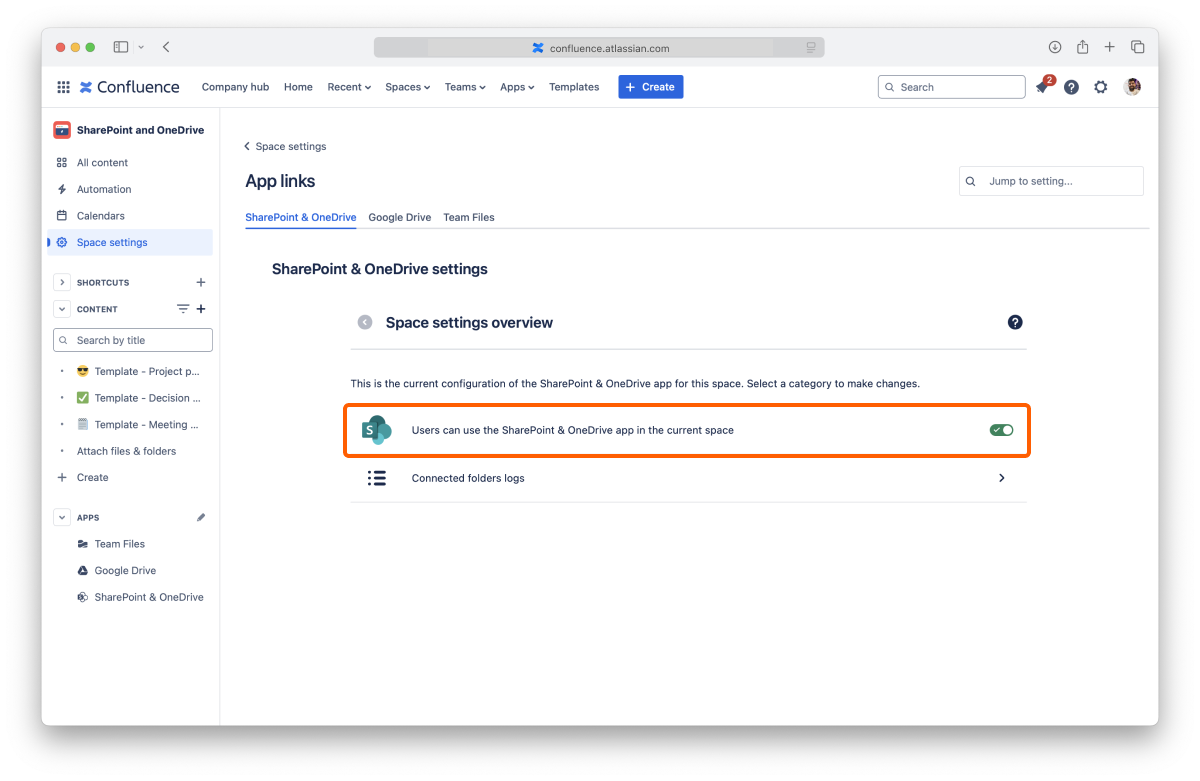Open the Confluence app switcher grid icon
This screenshot has height=781, width=1200.
click(63, 87)
